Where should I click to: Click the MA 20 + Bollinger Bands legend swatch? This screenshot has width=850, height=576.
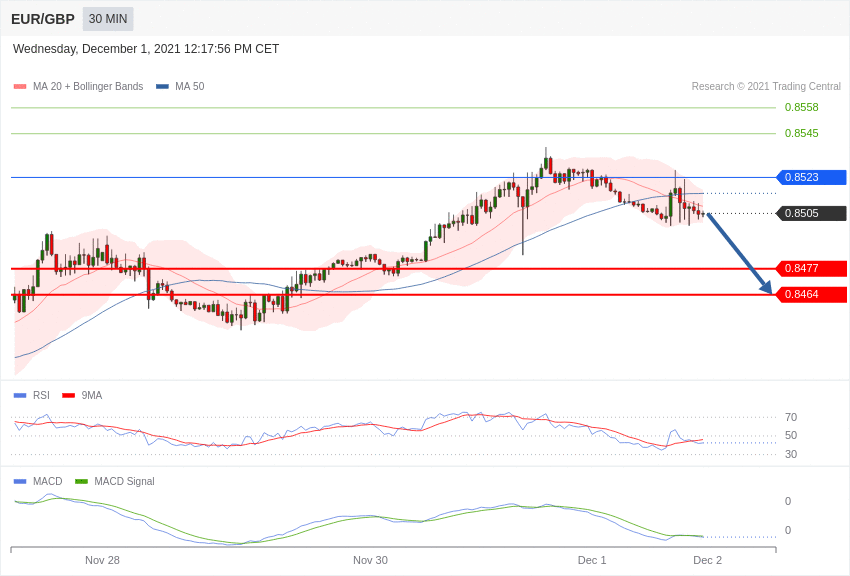click(x=20, y=86)
